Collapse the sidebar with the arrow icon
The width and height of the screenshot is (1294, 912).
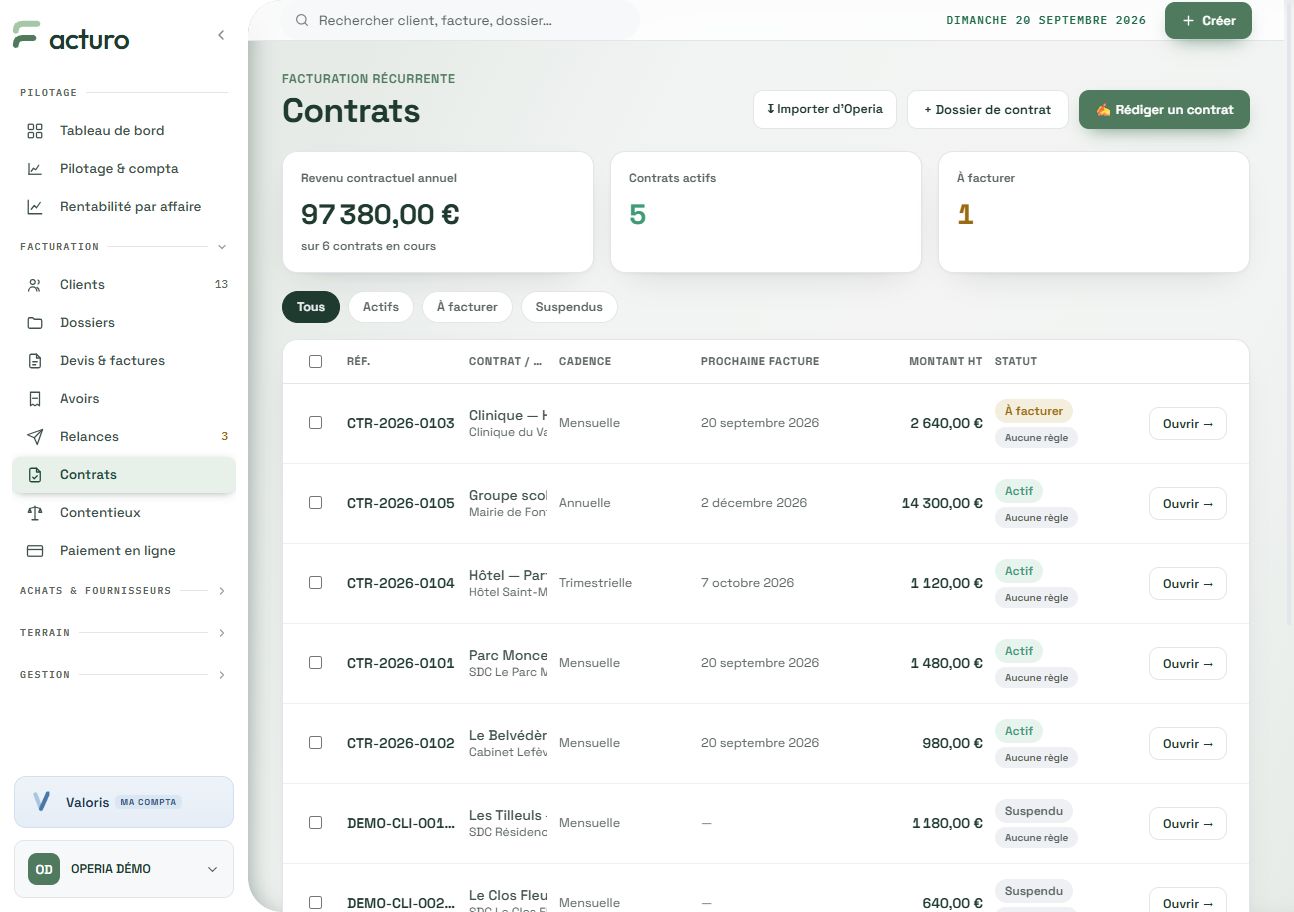[221, 35]
